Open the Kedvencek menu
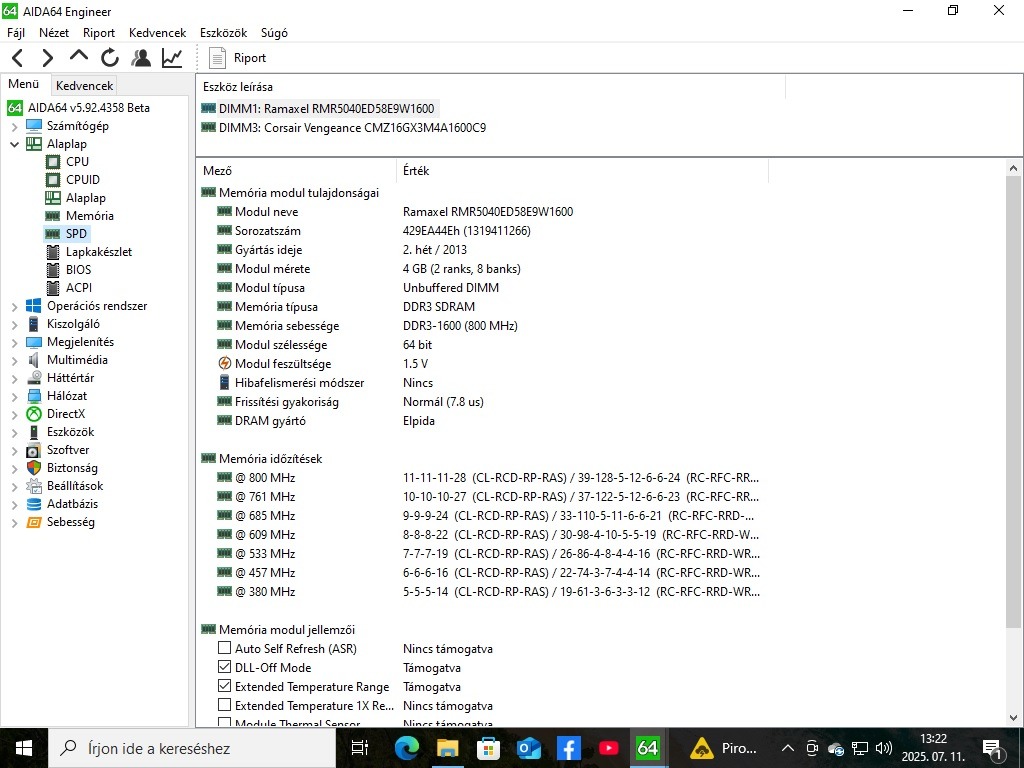This screenshot has height=768, width=1024. [157, 33]
